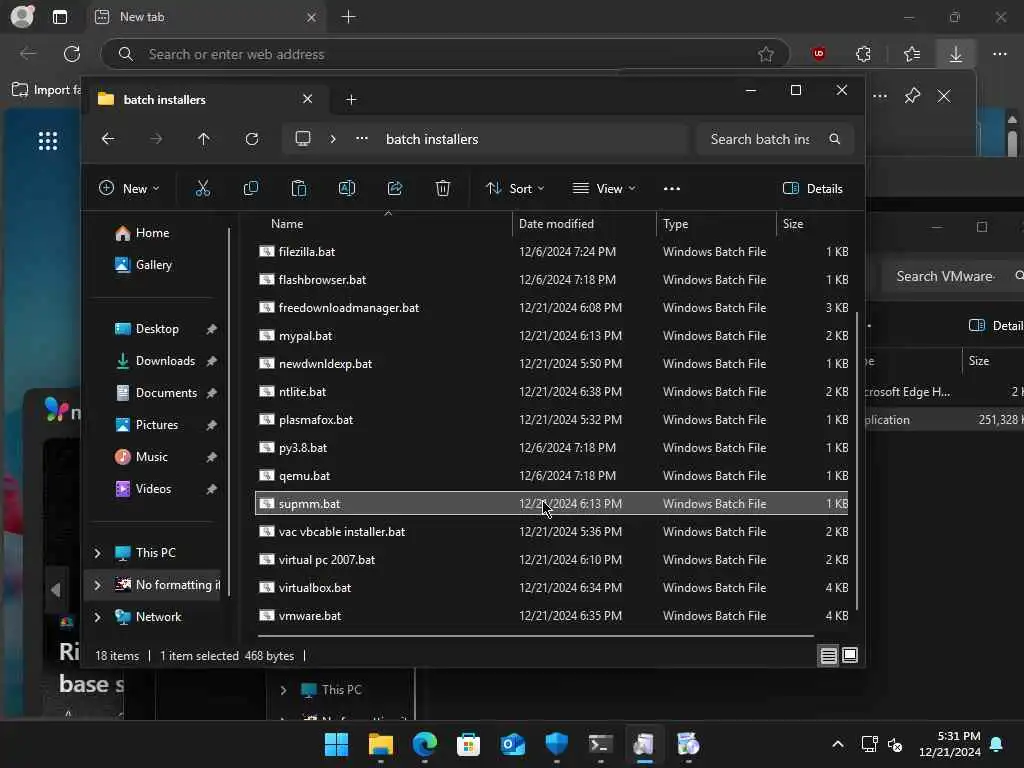The height and width of the screenshot is (768, 1024).
Task: Open Edge Downloads button
Action: [955, 54]
